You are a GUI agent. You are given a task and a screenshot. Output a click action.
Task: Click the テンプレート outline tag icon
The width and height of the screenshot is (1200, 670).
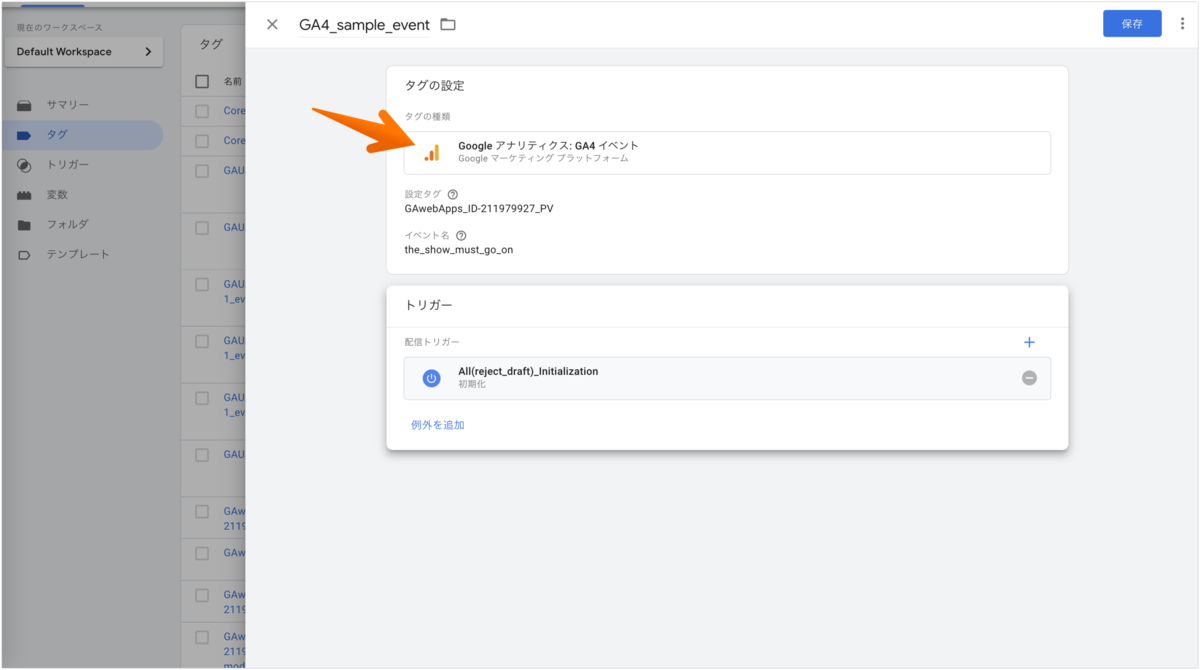pos(24,255)
